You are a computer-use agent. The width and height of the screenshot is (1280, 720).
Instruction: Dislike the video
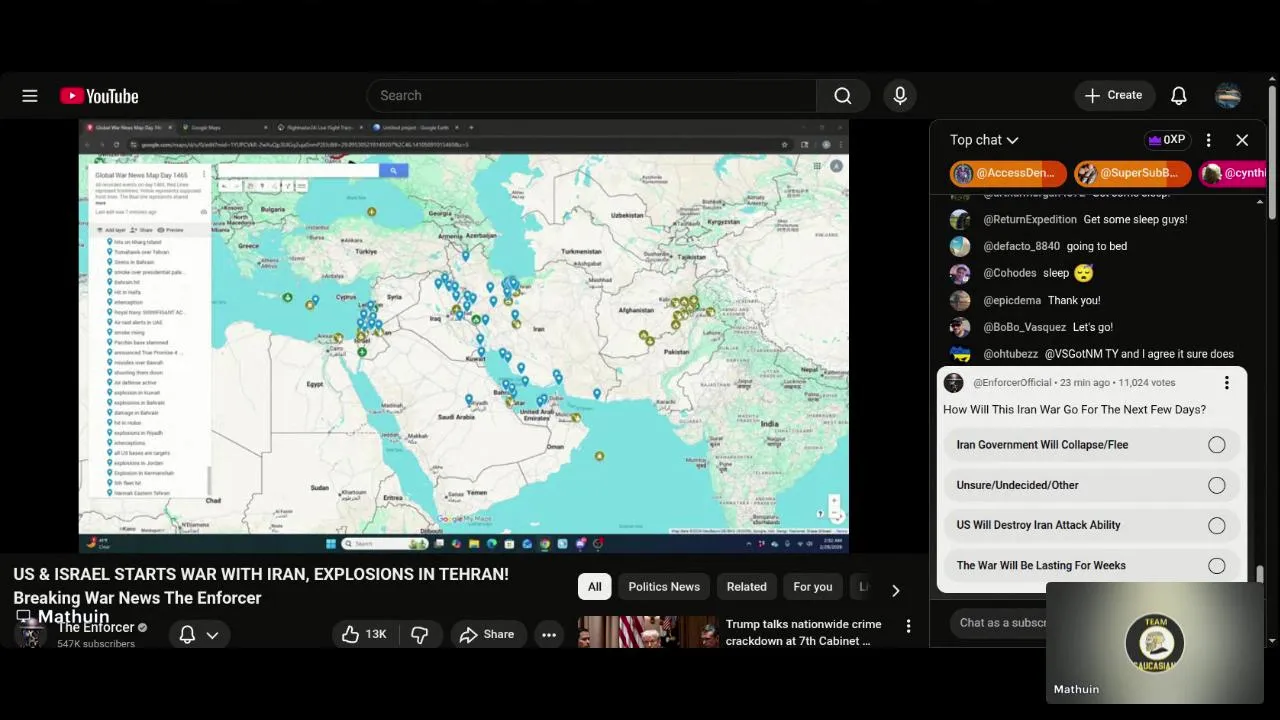420,634
